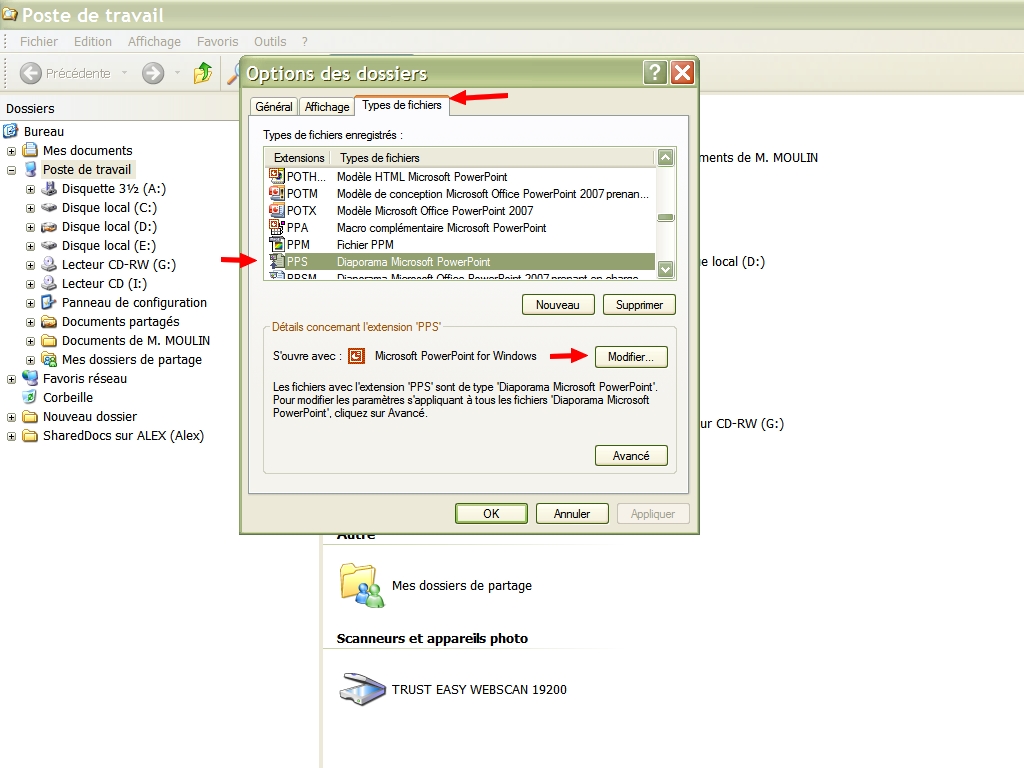Select Lecteur CD-RW (G:) drive icon
The width and height of the screenshot is (1024, 768).
[49, 265]
